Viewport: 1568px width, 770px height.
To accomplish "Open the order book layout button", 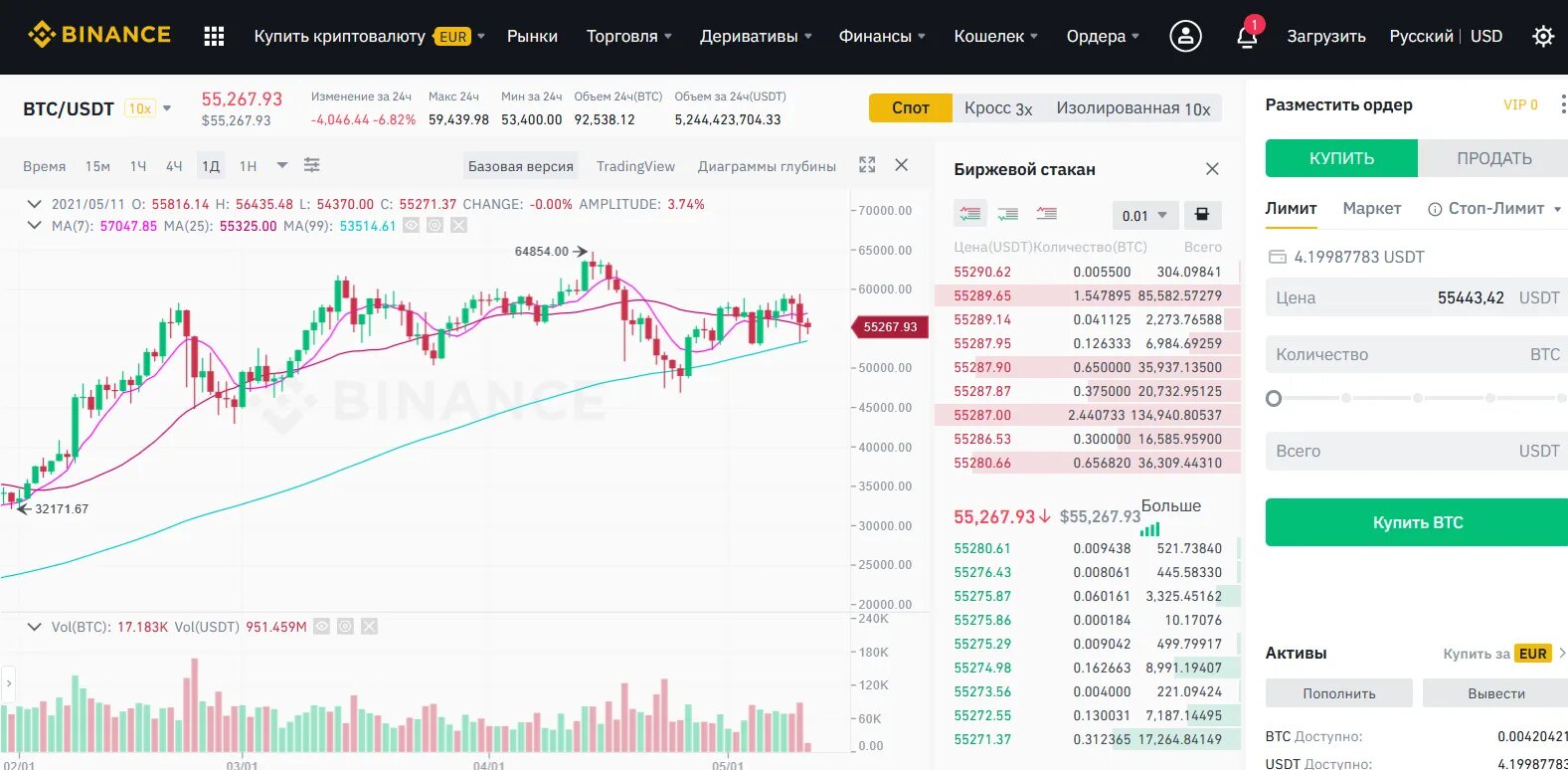I will [1202, 215].
